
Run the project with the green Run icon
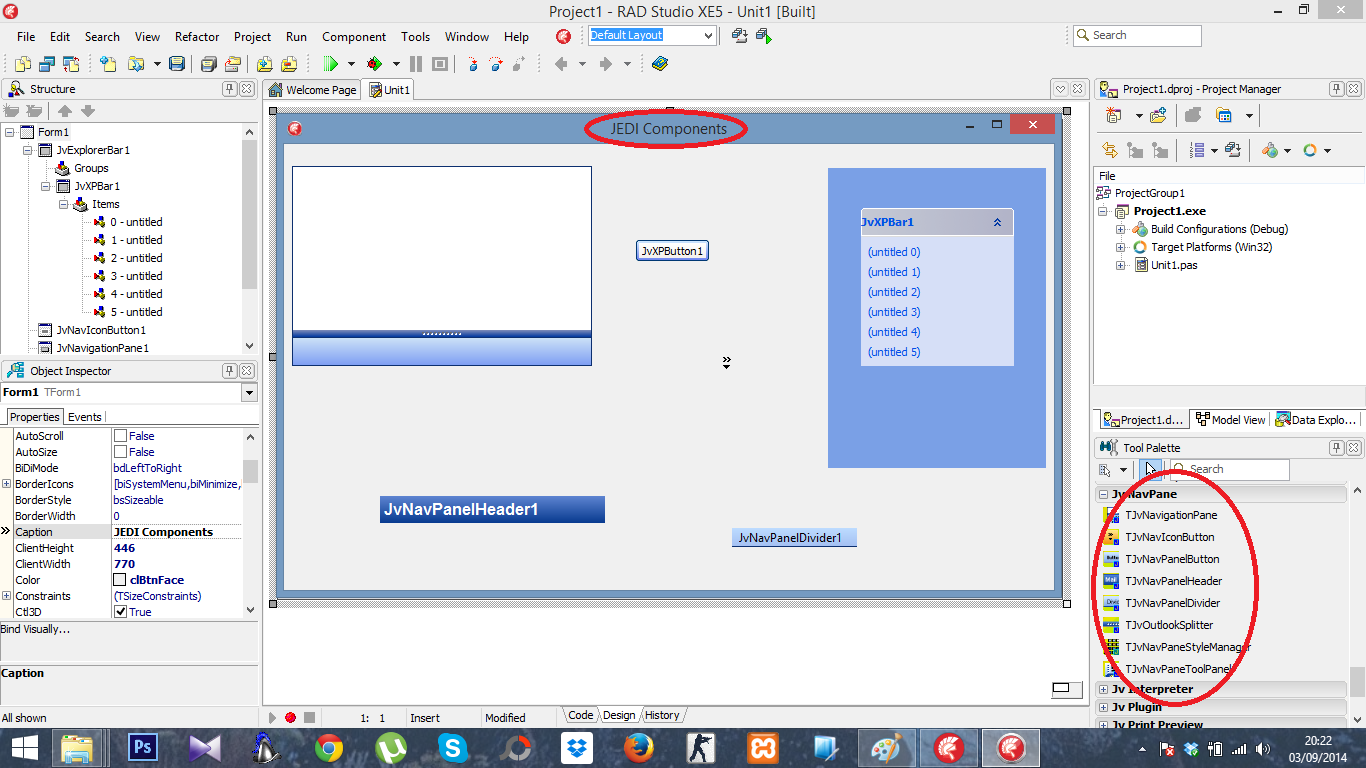click(x=333, y=63)
